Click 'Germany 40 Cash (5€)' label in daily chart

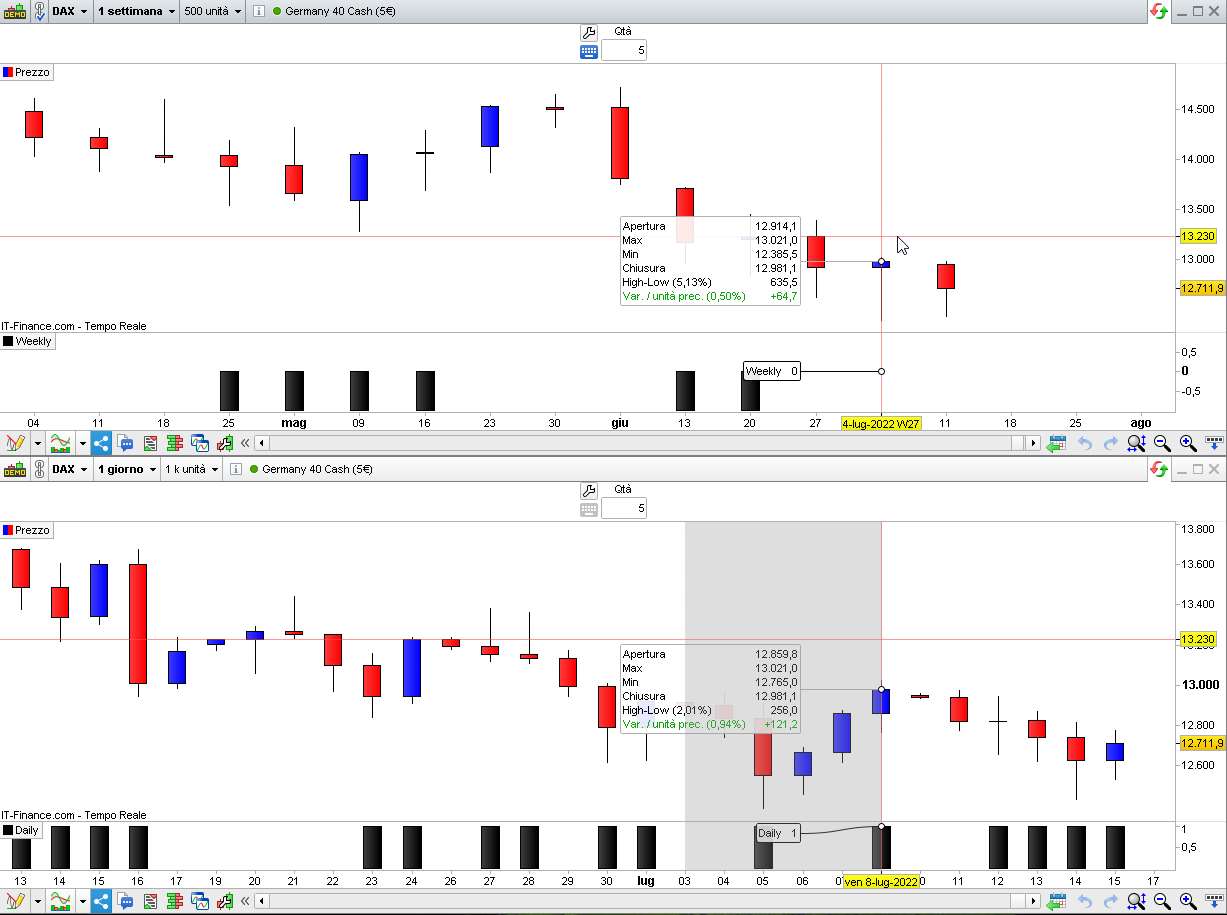317,469
